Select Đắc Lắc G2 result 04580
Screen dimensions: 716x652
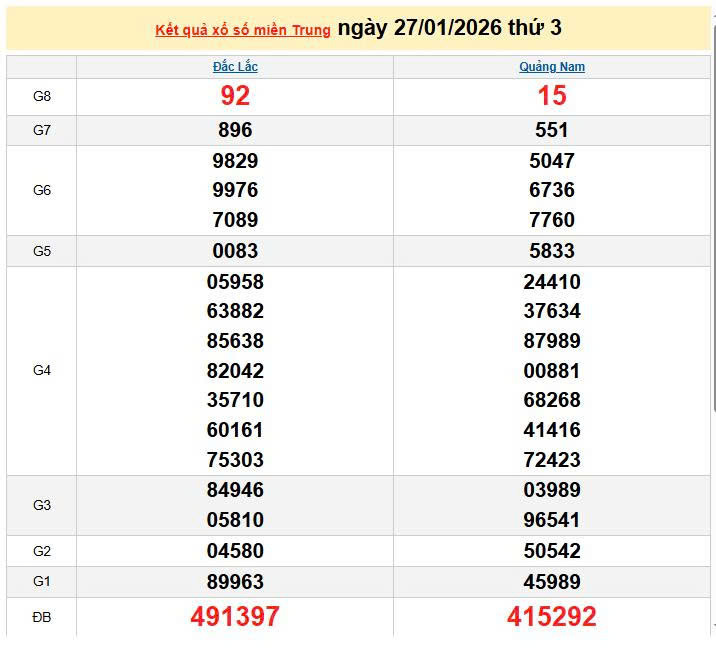[235, 551]
